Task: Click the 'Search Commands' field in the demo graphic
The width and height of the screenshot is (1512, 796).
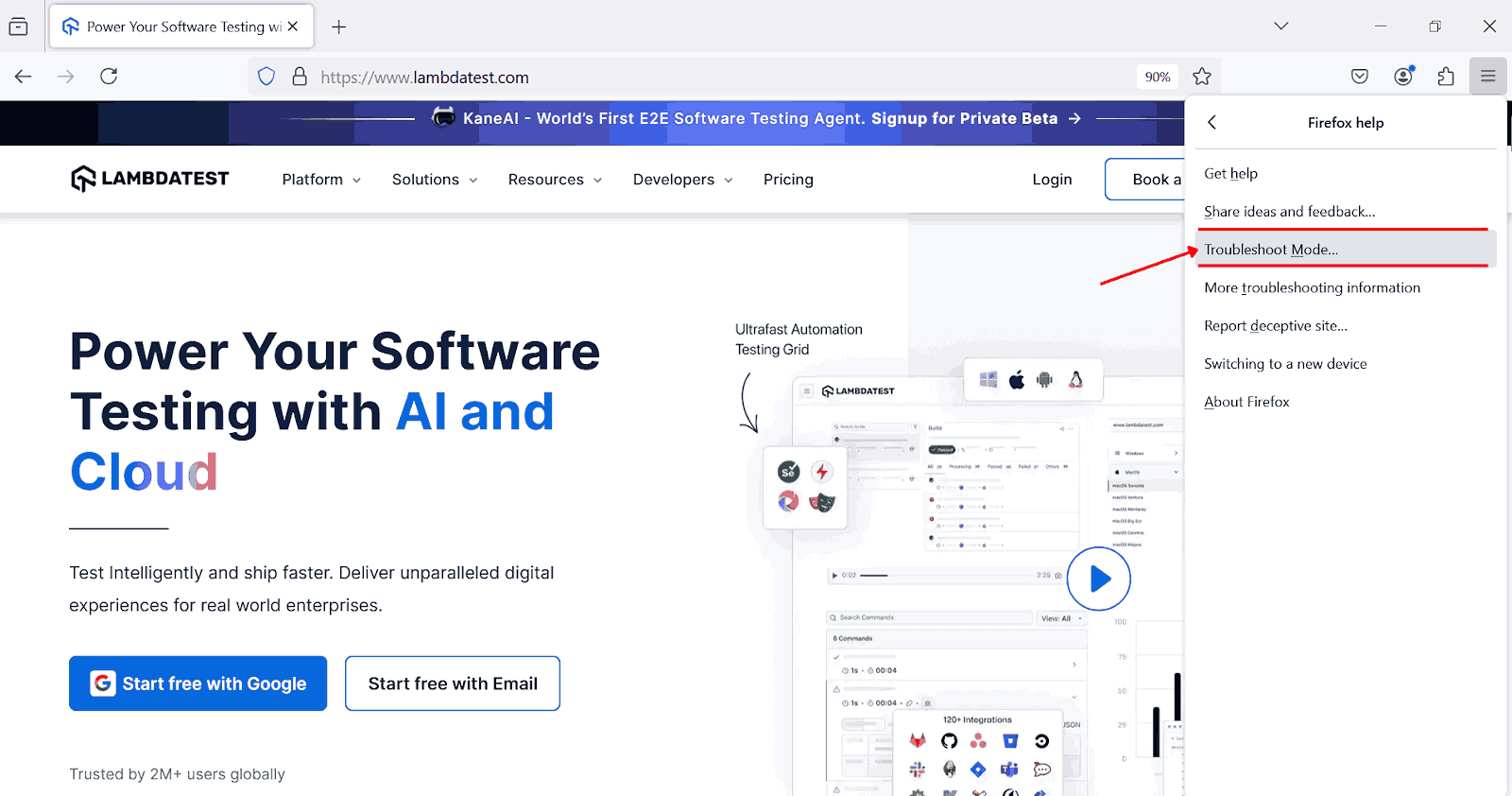Action: (x=930, y=617)
